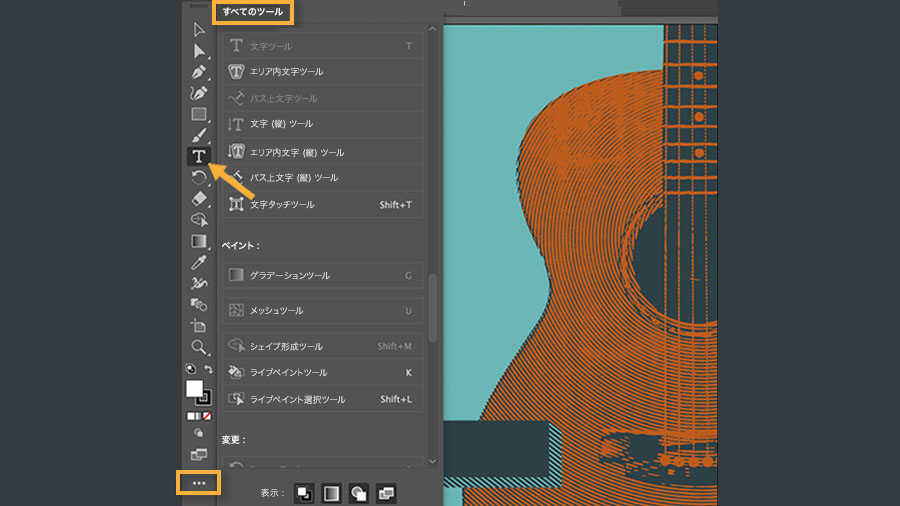Image resolution: width=900 pixels, height=506 pixels.
Task: Click the tool list scrollbar thumb
Action: tap(432, 308)
